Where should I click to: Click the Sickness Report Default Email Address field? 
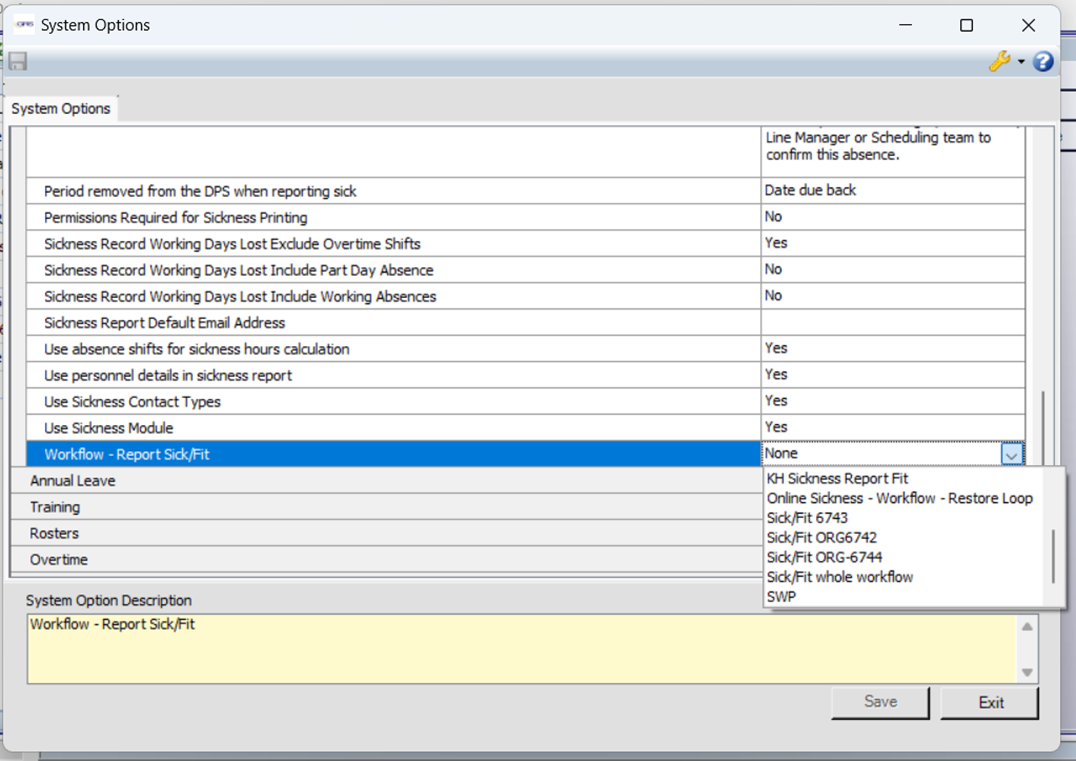(892, 323)
